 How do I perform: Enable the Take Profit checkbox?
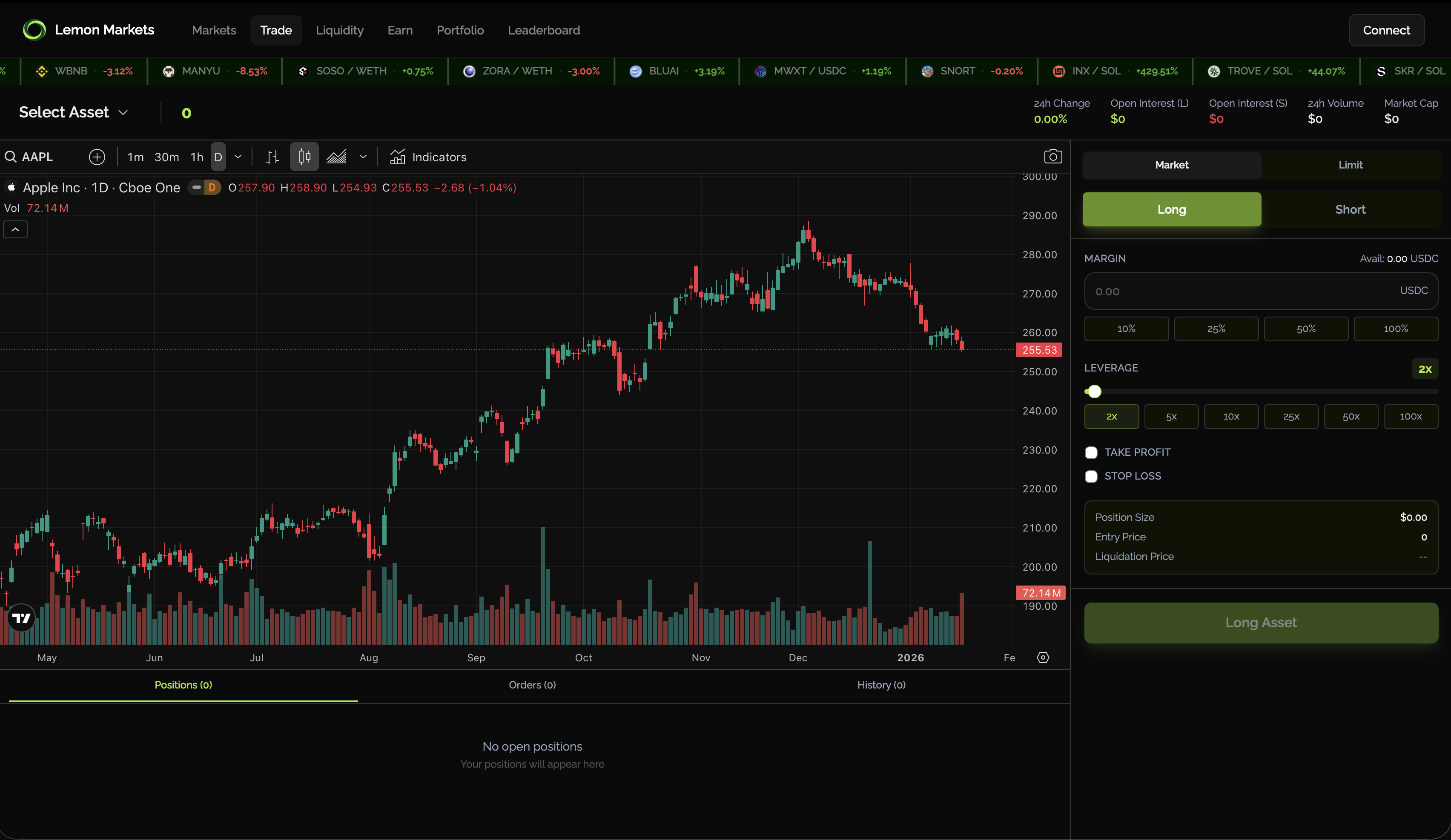(x=1091, y=453)
